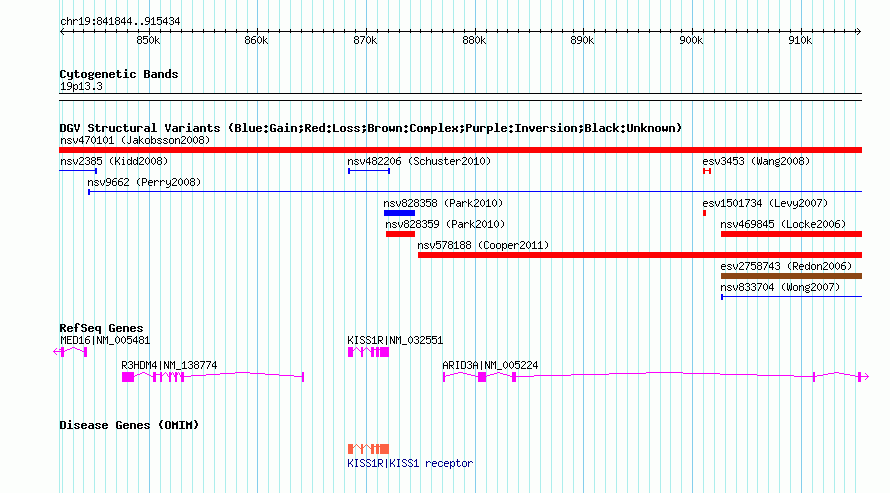Screen dimensions: 890x493
Task: Select the 19p13.3 band label
Action: (81, 86)
